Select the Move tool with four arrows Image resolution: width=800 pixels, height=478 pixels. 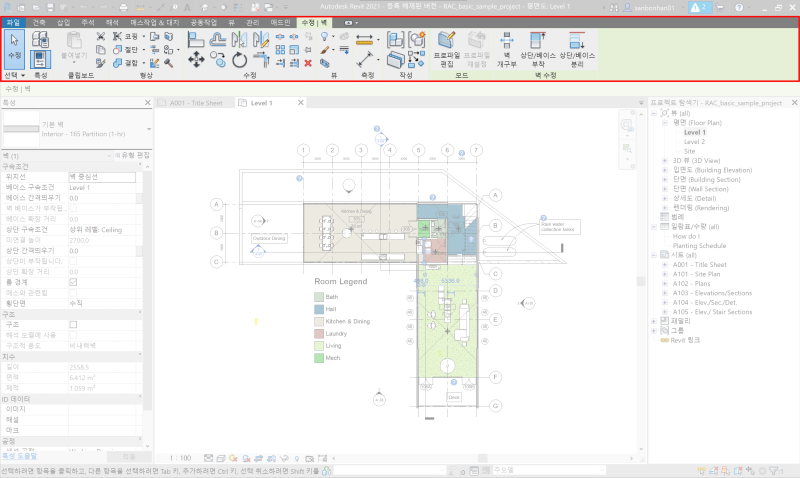tap(196, 60)
